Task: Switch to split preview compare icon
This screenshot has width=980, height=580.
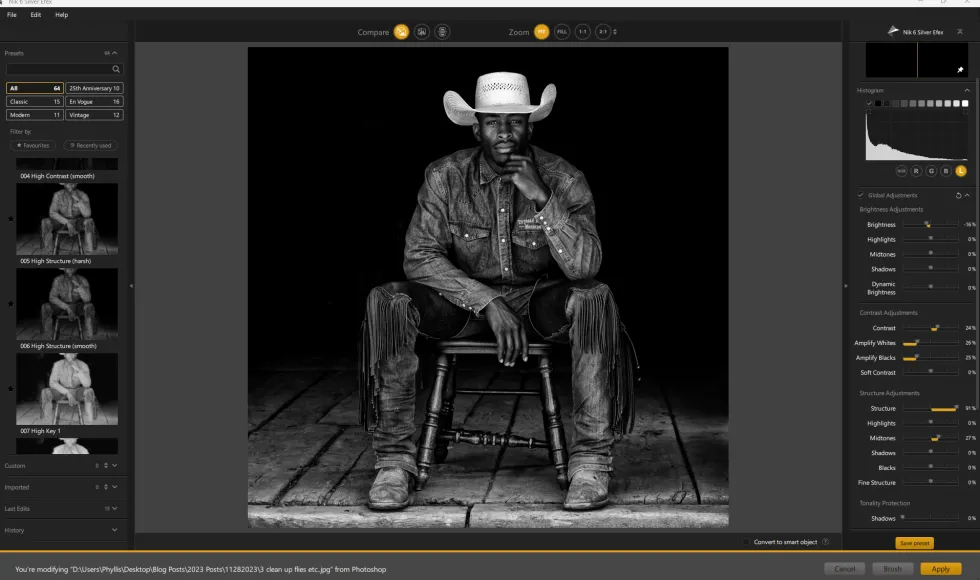Action: (x=422, y=32)
